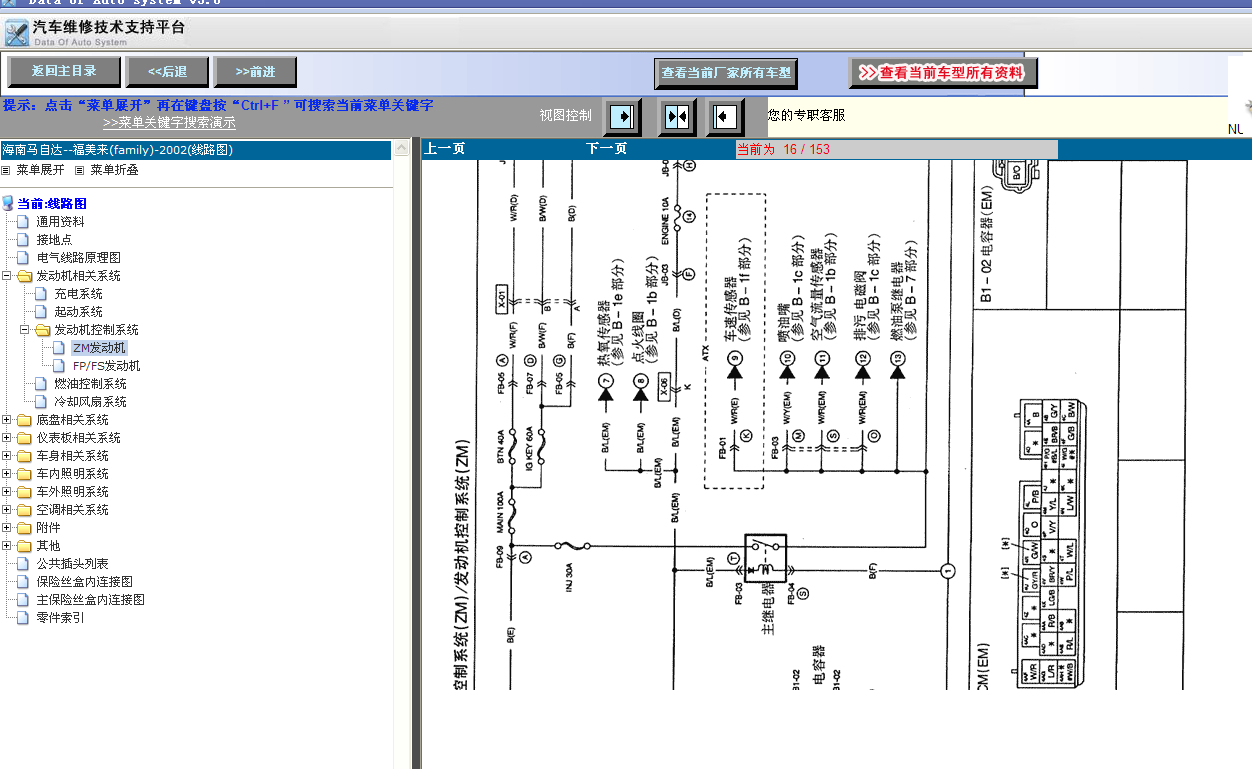Open the FP/FS发动机 tree entry
1252x769 pixels.
click(x=106, y=366)
